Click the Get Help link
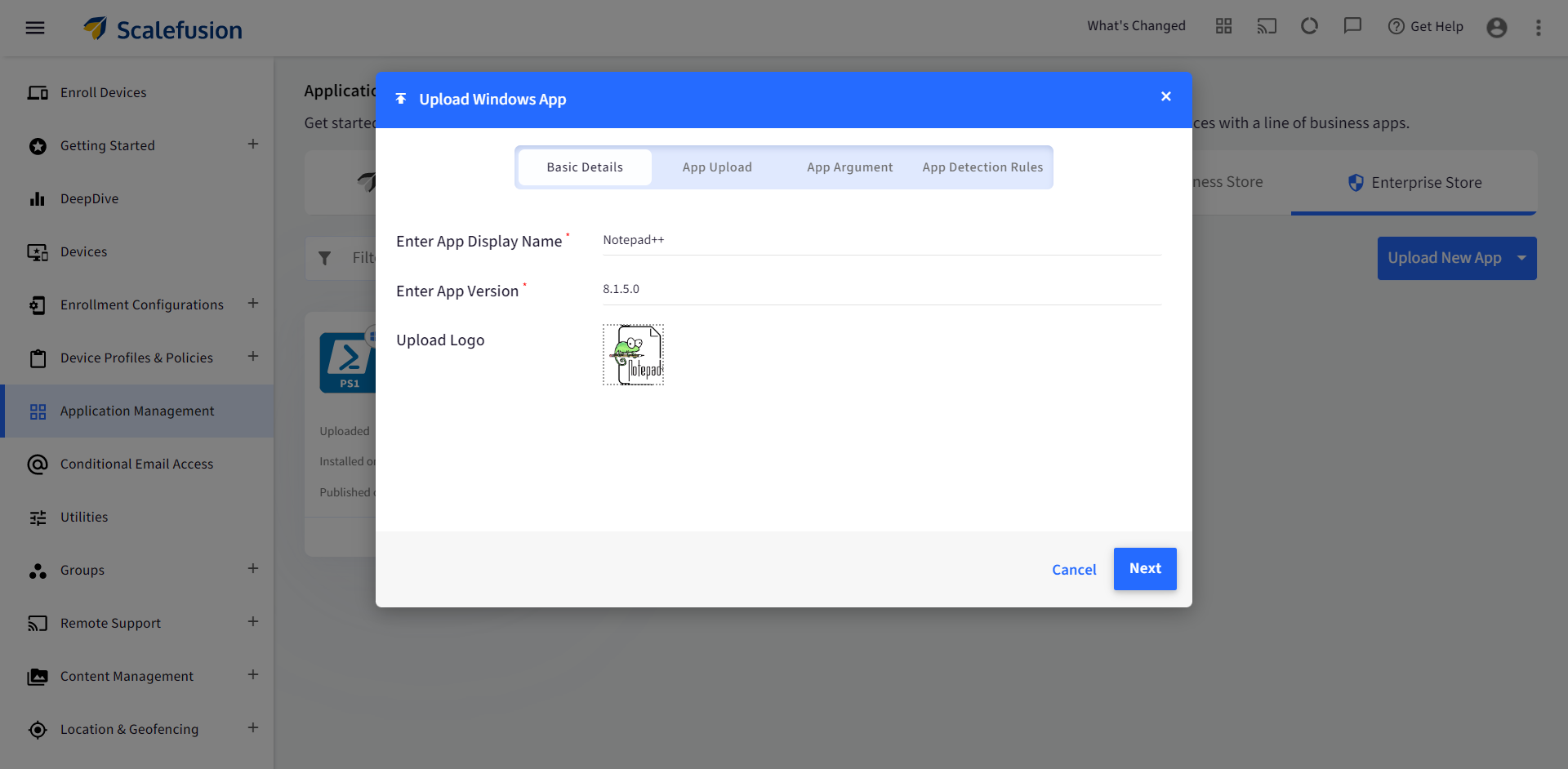The image size is (1568, 769). (x=1426, y=27)
